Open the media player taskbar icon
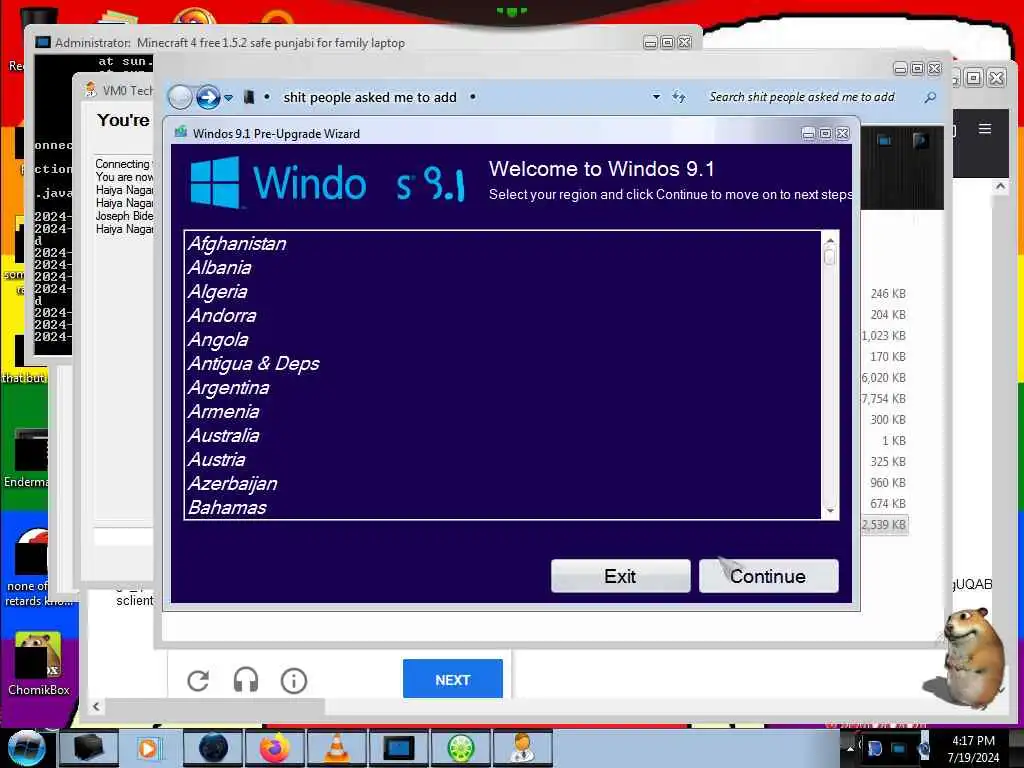1024x768 pixels. pyautogui.click(x=148, y=748)
